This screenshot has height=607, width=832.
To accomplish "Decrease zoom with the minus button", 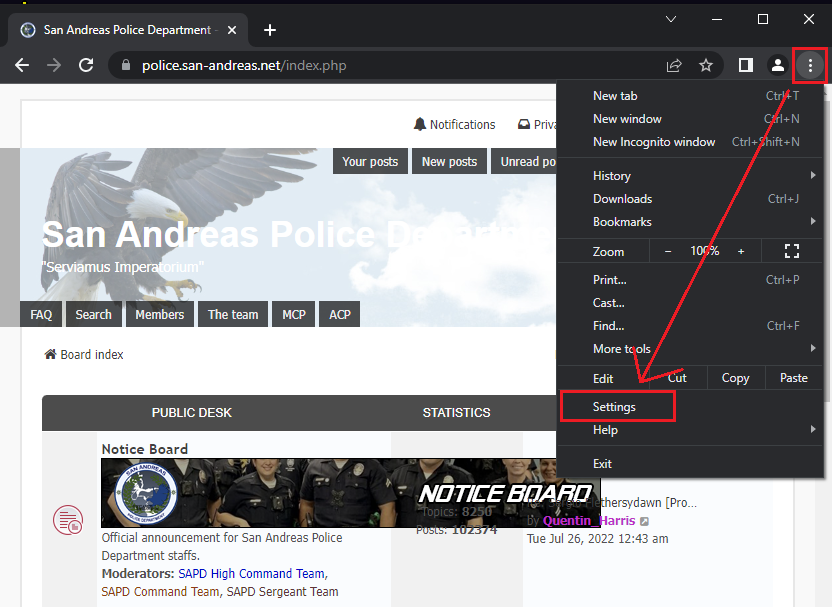I will pos(668,251).
